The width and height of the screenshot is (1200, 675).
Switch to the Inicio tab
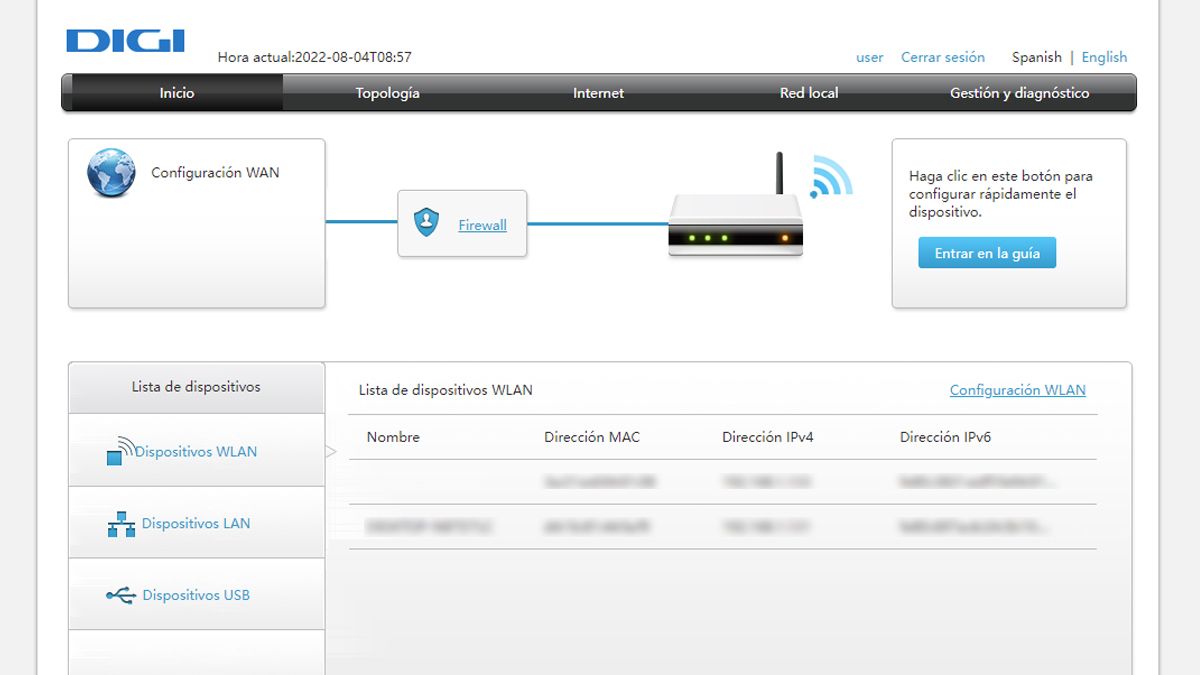coord(176,93)
